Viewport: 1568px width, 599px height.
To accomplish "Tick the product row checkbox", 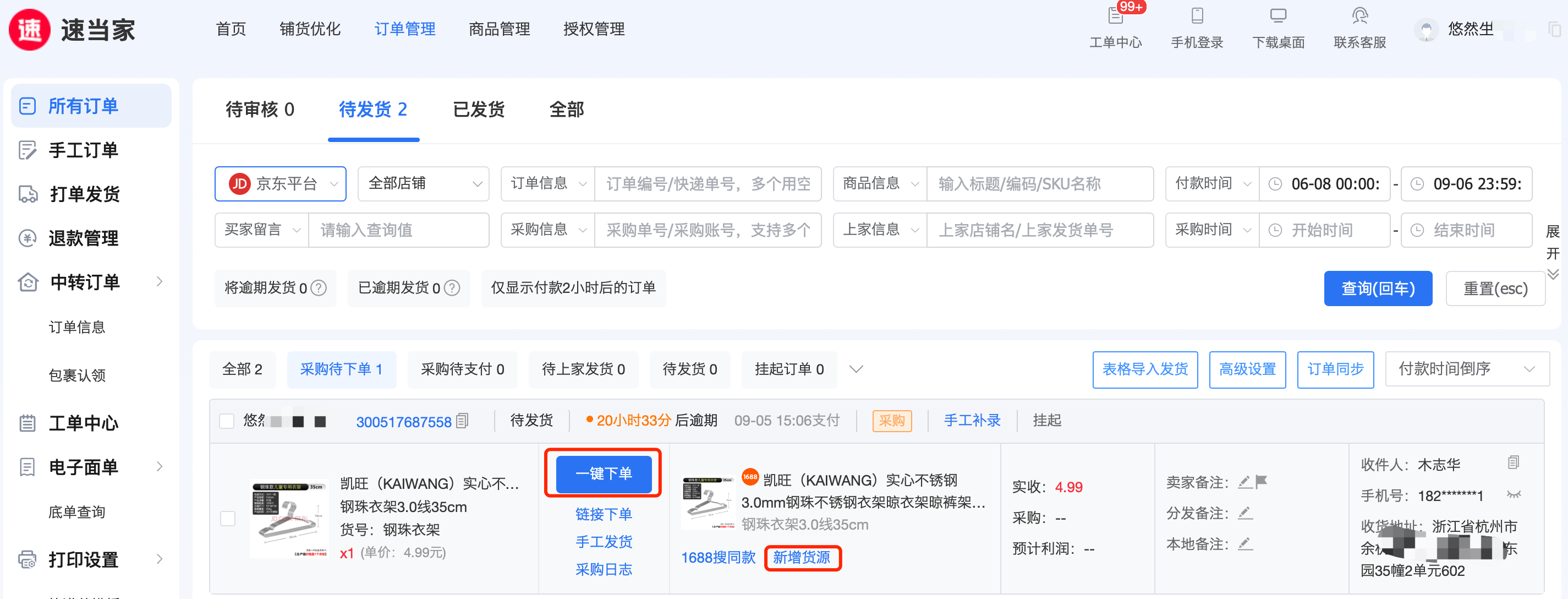I will point(228,519).
